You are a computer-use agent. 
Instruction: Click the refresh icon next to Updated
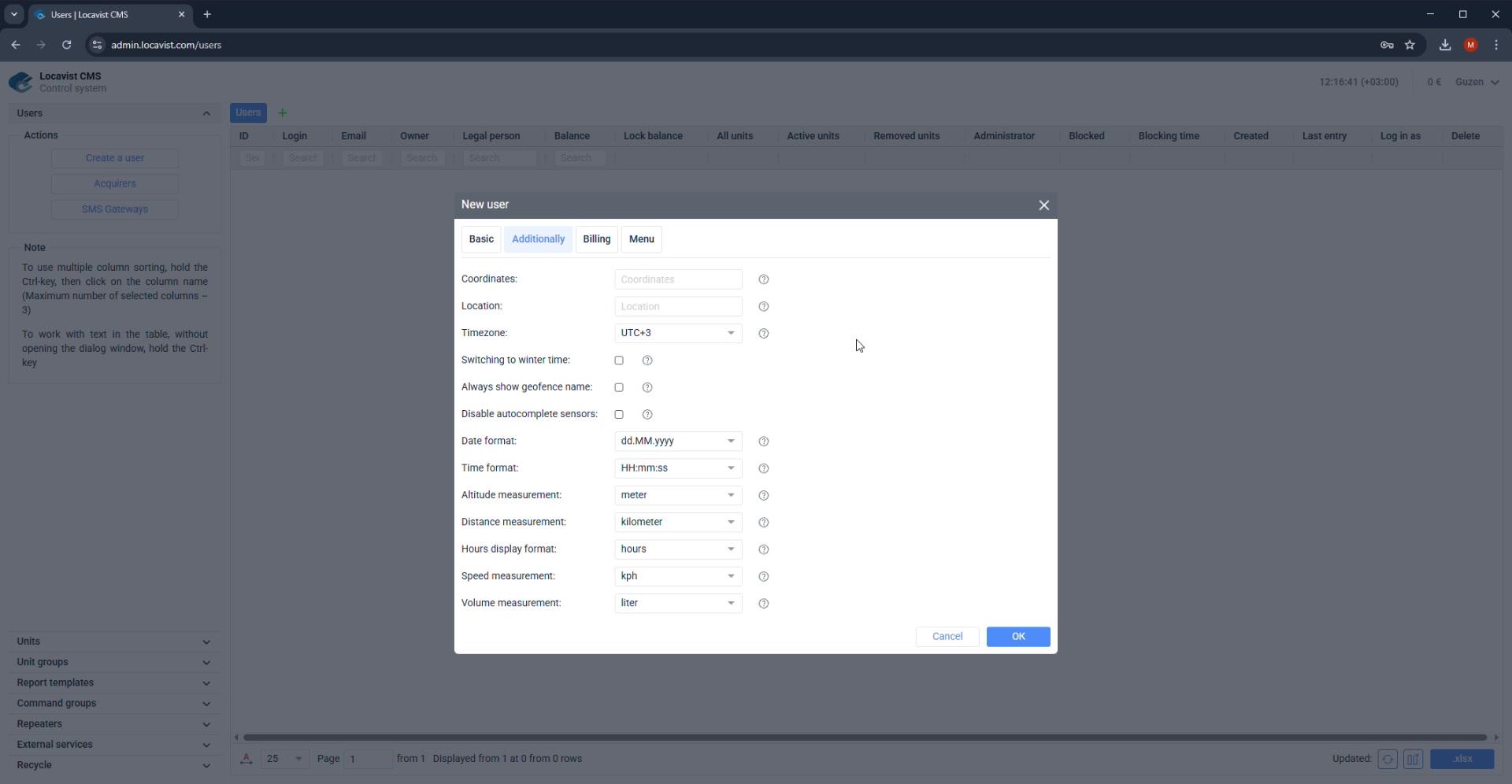1388,759
